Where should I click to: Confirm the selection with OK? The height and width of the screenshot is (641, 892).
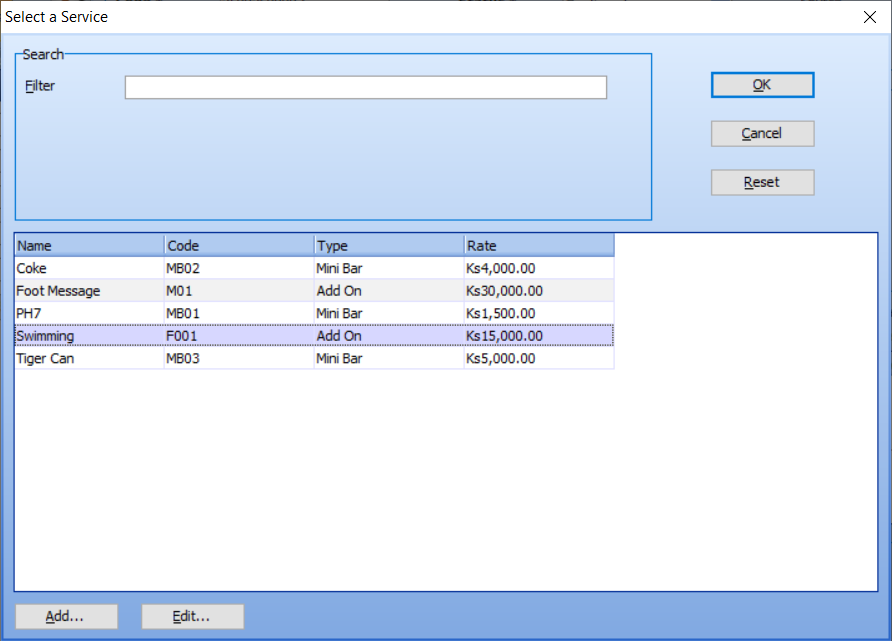click(x=762, y=85)
